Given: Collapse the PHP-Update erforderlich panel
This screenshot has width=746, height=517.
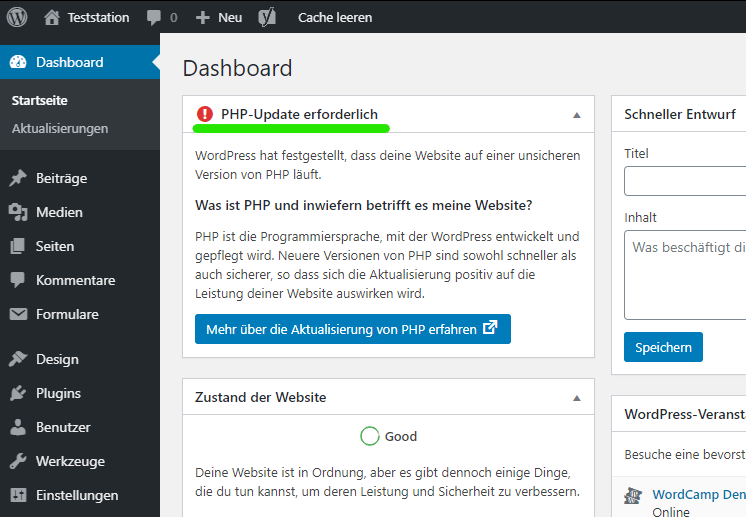Looking at the screenshot, I should (x=577, y=115).
